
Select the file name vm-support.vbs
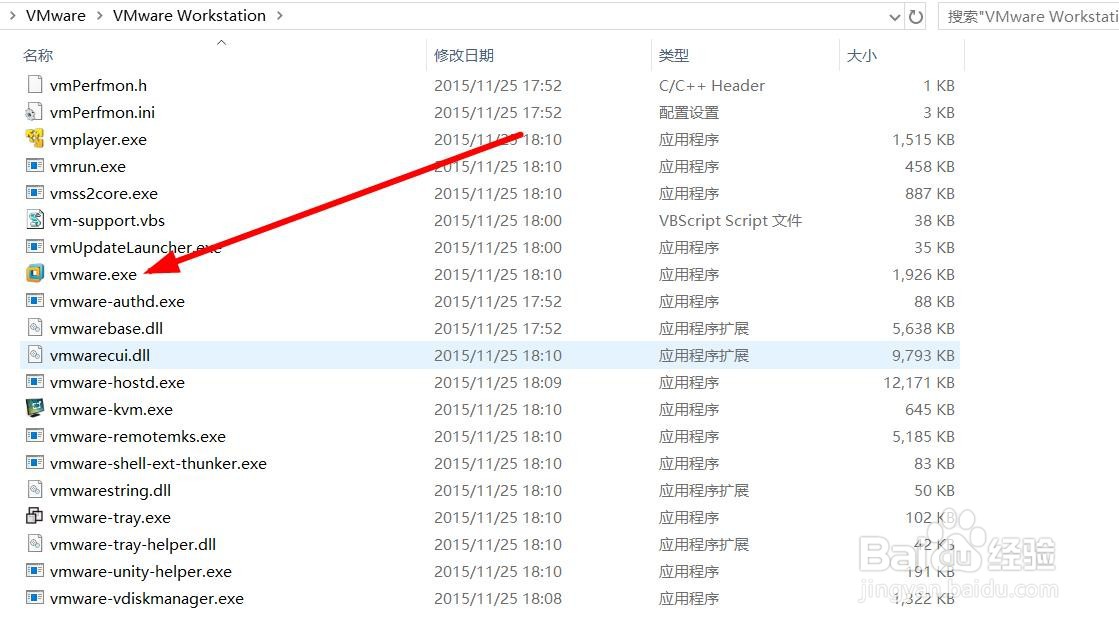point(107,221)
